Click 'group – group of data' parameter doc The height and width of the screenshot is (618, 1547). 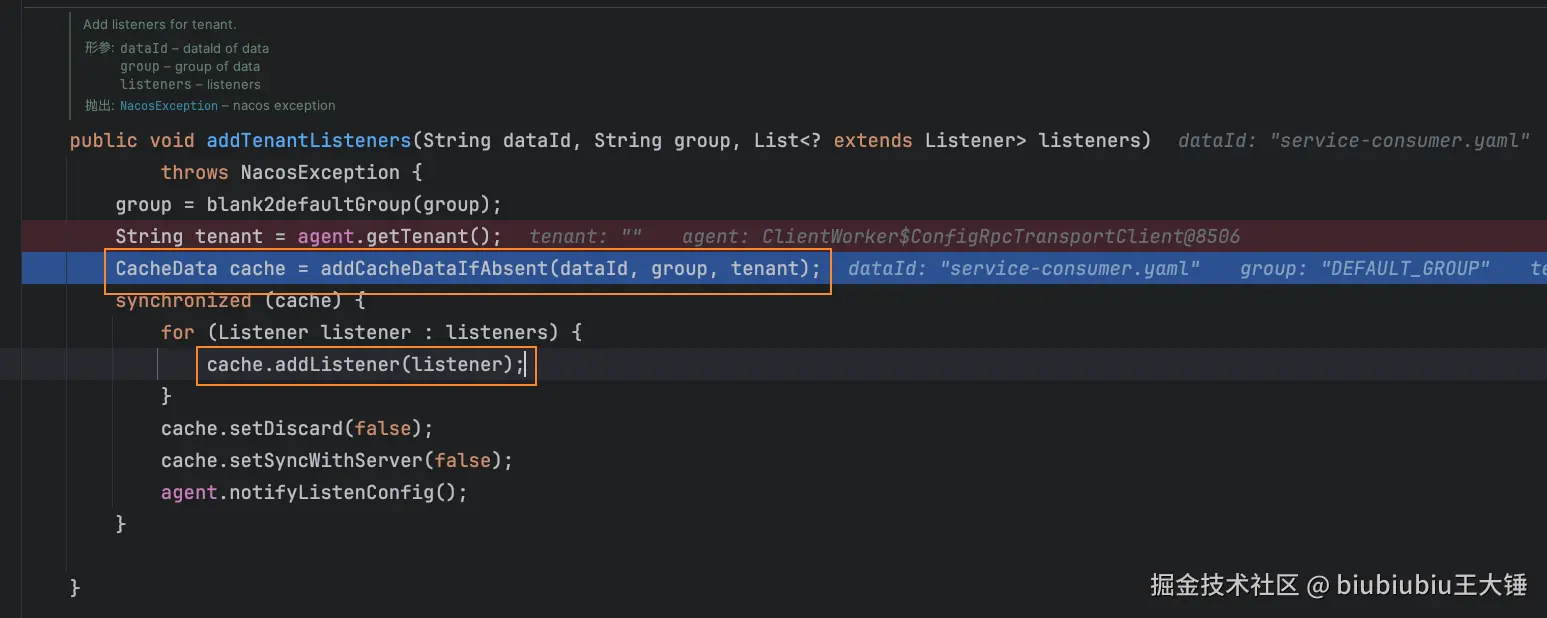[190, 66]
